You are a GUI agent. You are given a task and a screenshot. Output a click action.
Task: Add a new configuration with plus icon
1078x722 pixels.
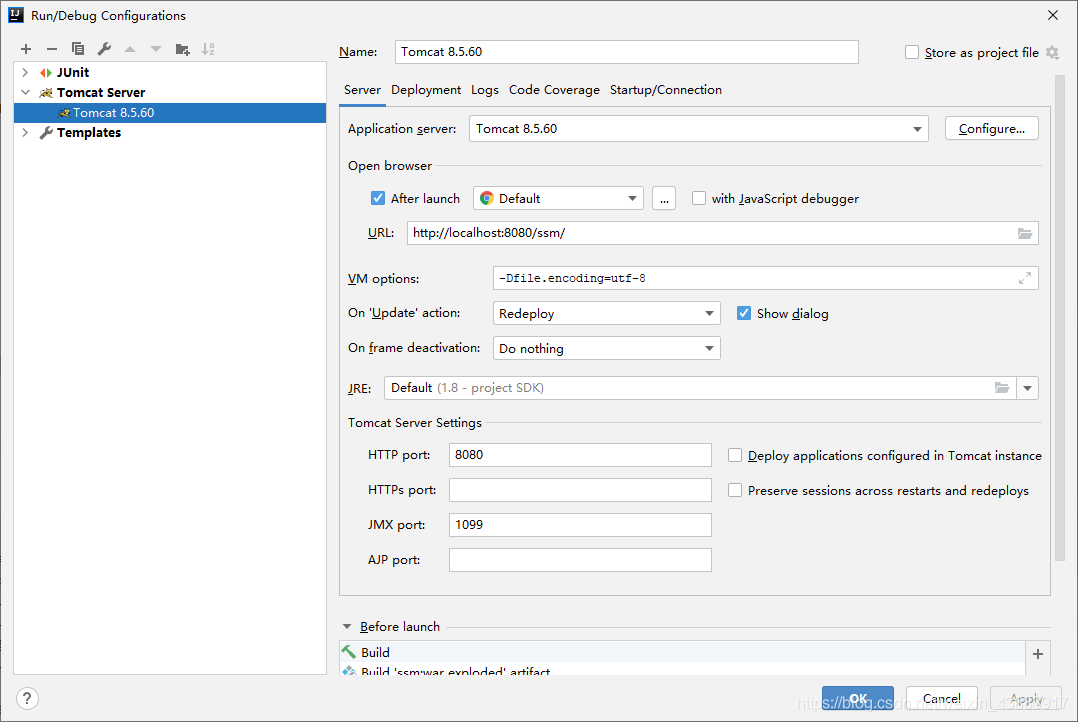26,49
